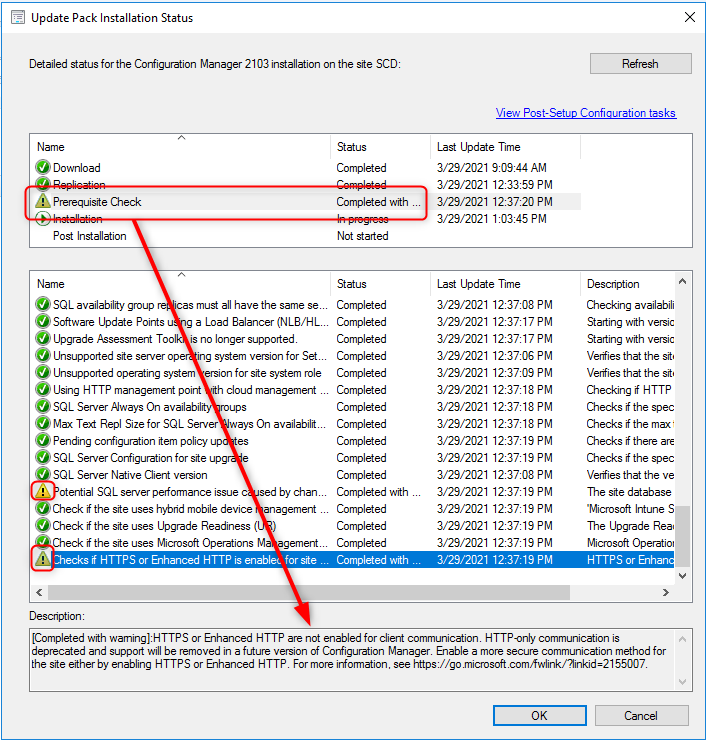Select the Post Installation row
The width and height of the screenshot is (706, 741).
pyautogui.click(x=306, y=236)
